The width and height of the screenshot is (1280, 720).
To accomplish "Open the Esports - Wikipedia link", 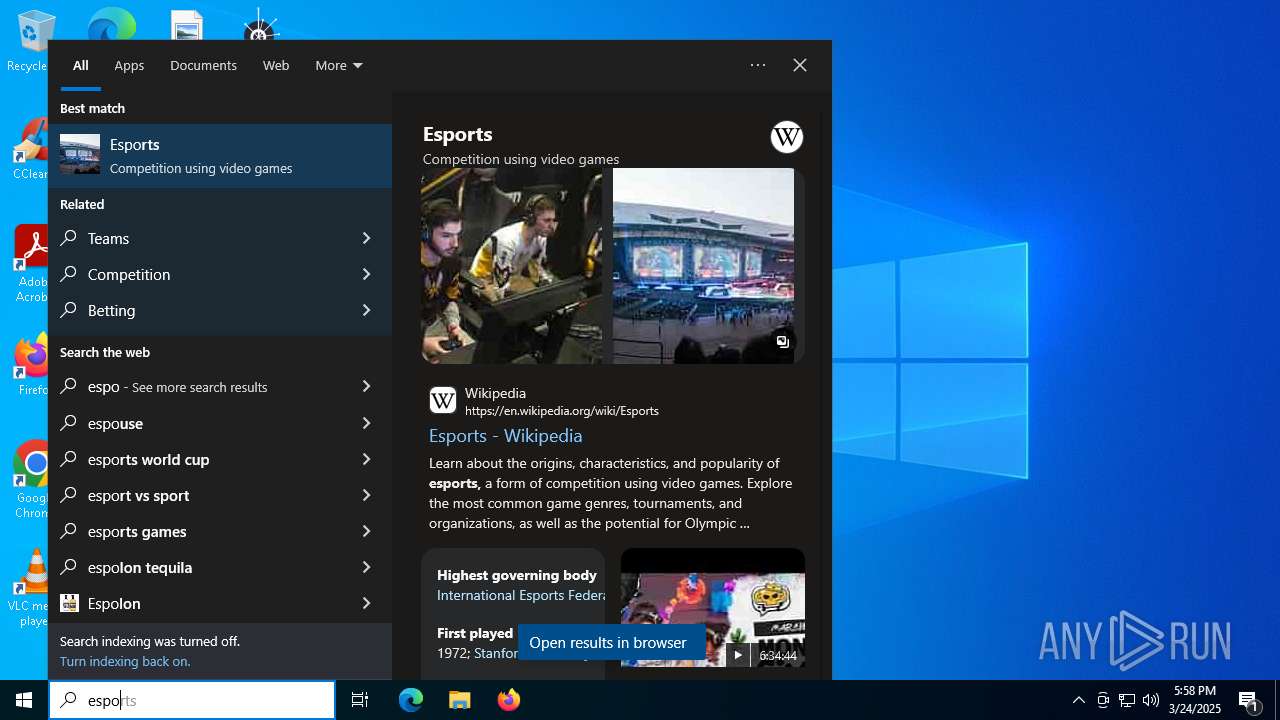I will pyautogui.click(x=505, y=436).
